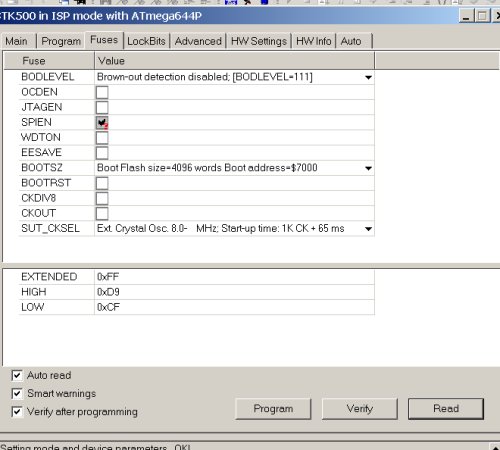Switch to the HW Info tab
Image resolution: width=500 pixels, height=450 pixels.
coord(314,41)
